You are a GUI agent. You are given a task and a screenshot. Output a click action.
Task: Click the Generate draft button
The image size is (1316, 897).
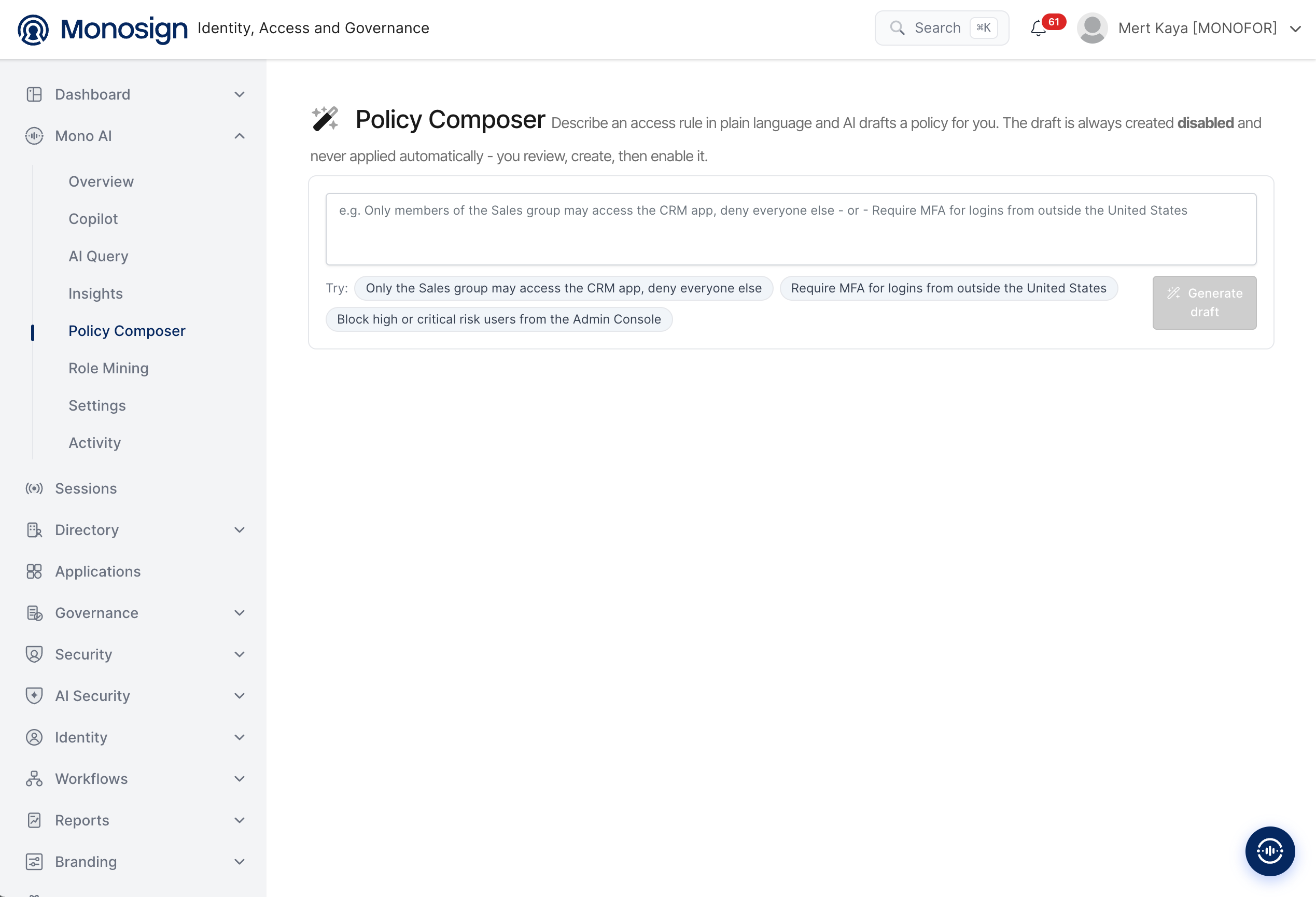click(1205, 302)
